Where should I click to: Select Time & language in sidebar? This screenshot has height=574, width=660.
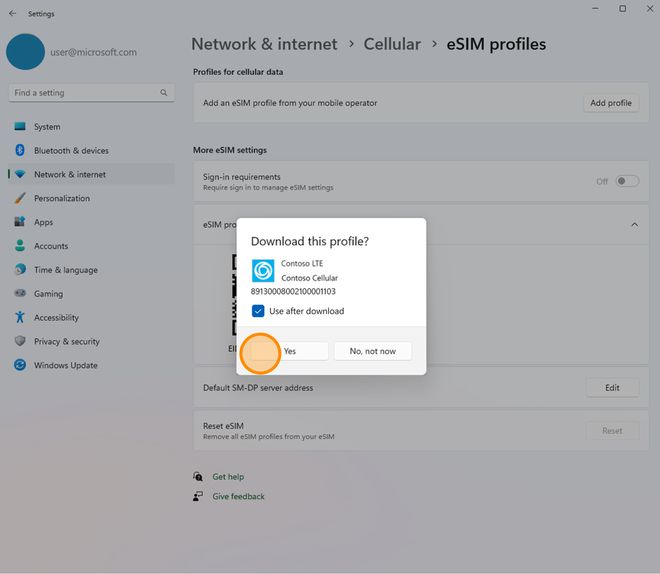[x=65, y=270]
